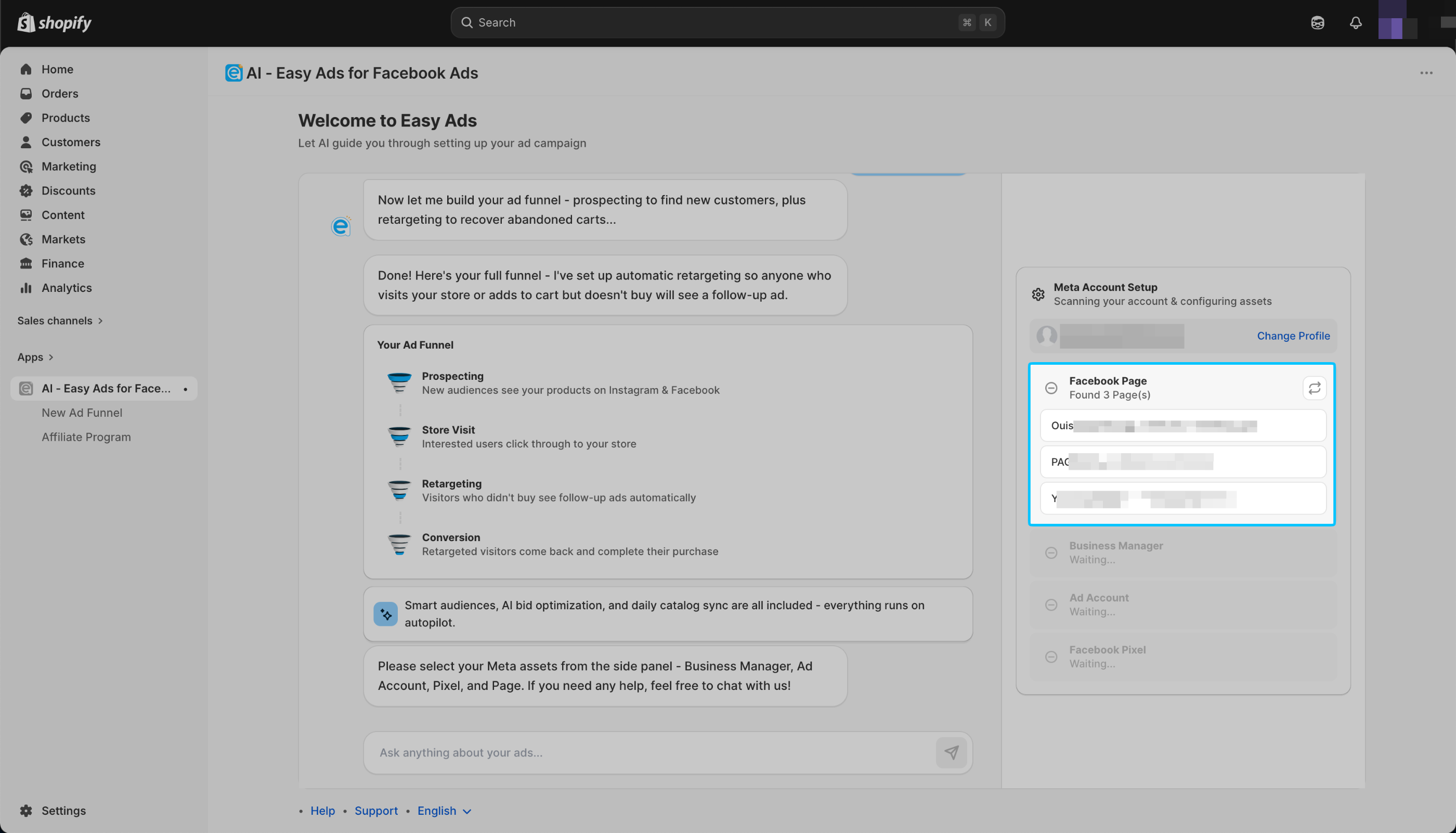Click the Shopify logo
Screen dimensions: 1456x833
tap(55, 23)
